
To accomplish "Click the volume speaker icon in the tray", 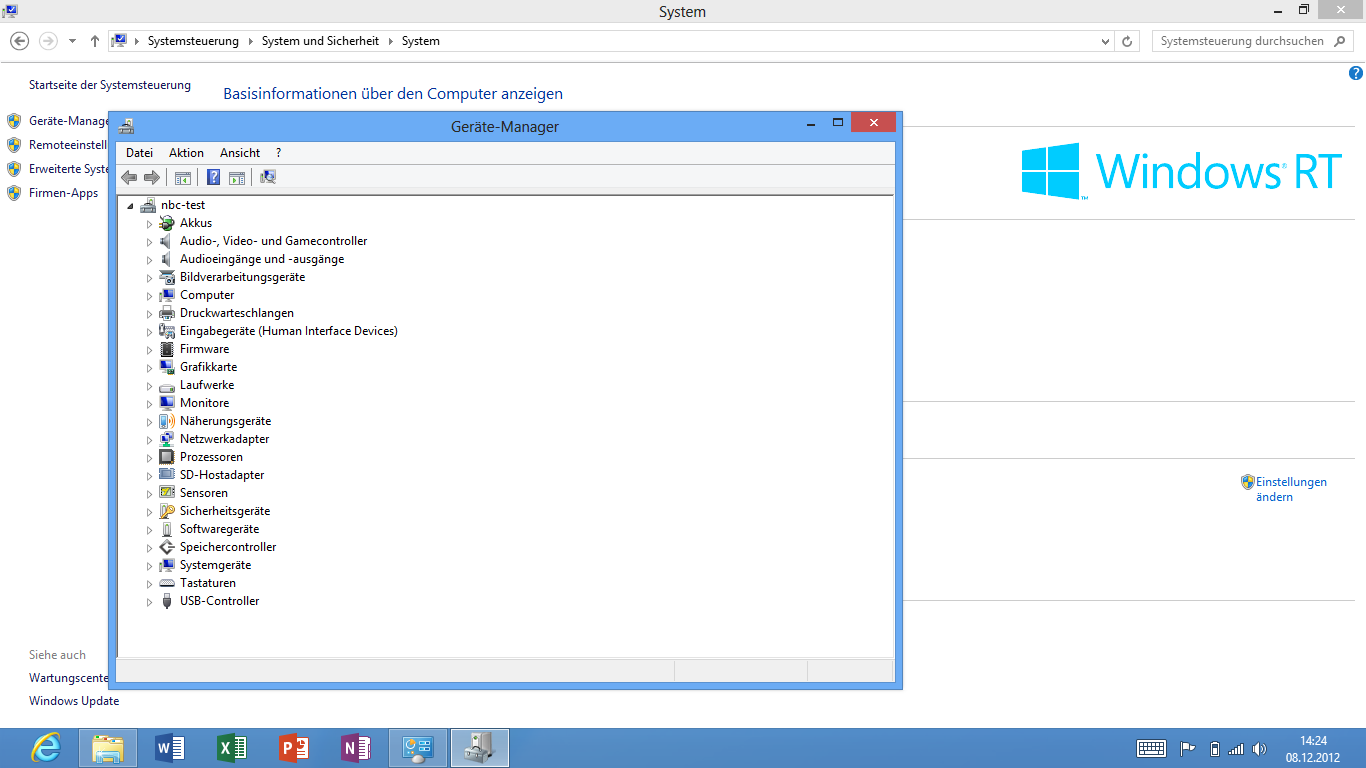I will (x=1259, y=748).
